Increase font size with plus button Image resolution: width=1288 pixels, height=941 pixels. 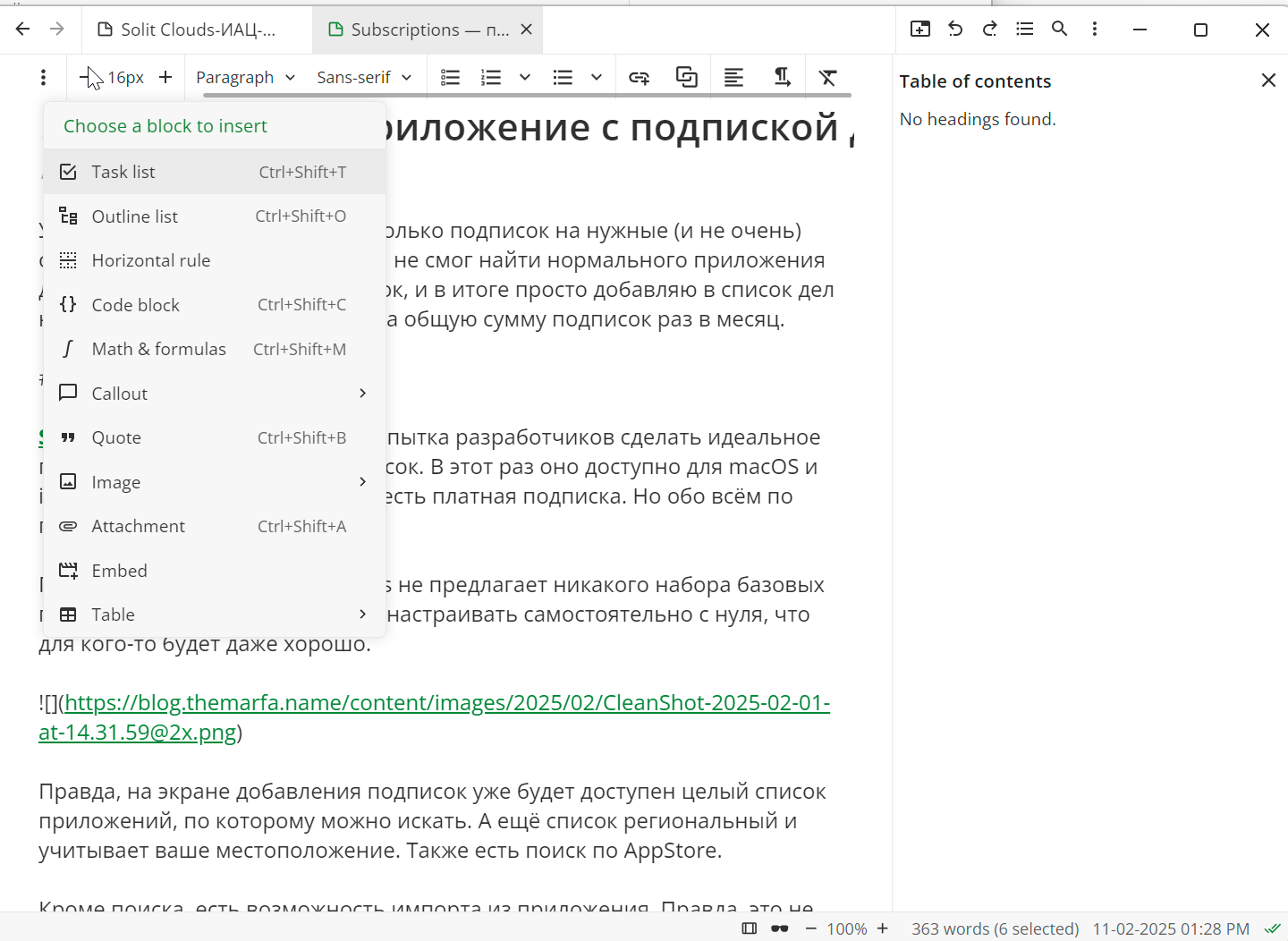coord(165,78)
